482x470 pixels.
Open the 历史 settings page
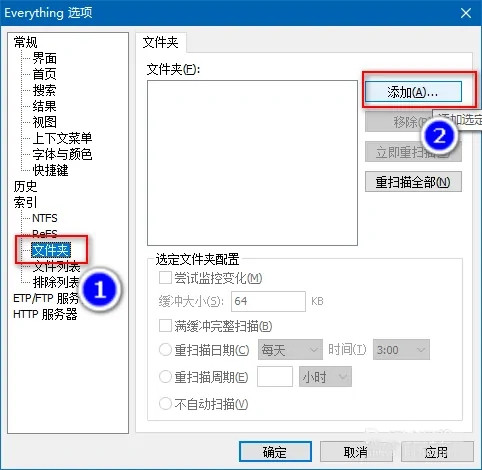click(x=25, y=186)
